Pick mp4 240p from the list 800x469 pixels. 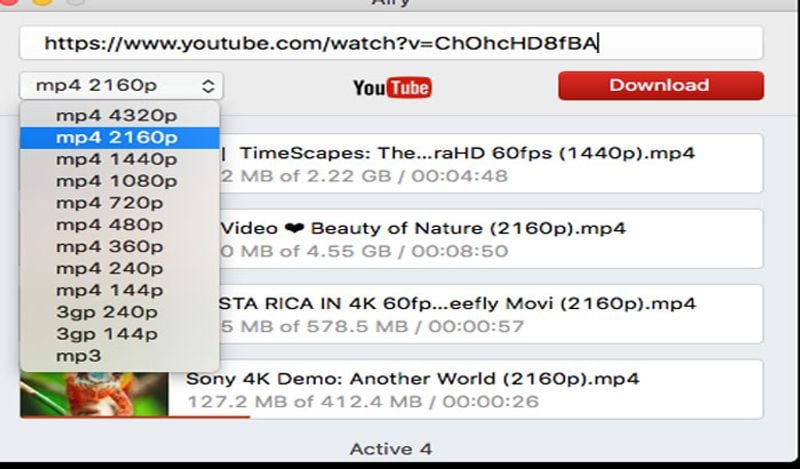(120, 268)
